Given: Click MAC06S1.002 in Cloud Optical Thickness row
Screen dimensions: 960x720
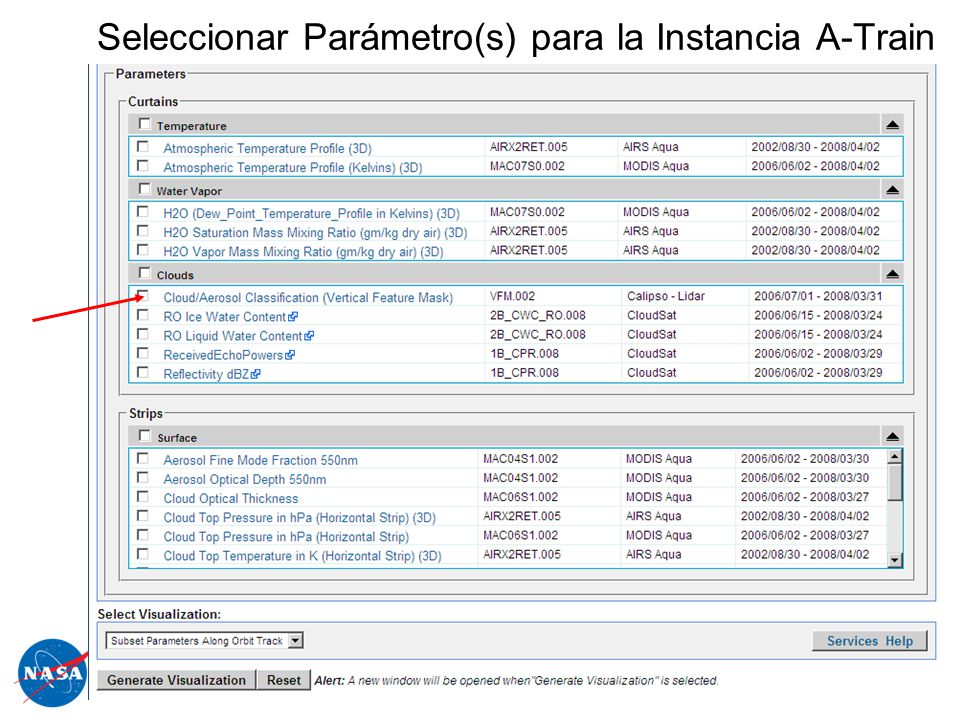Looking at the screenshot, I should [520, 497].
